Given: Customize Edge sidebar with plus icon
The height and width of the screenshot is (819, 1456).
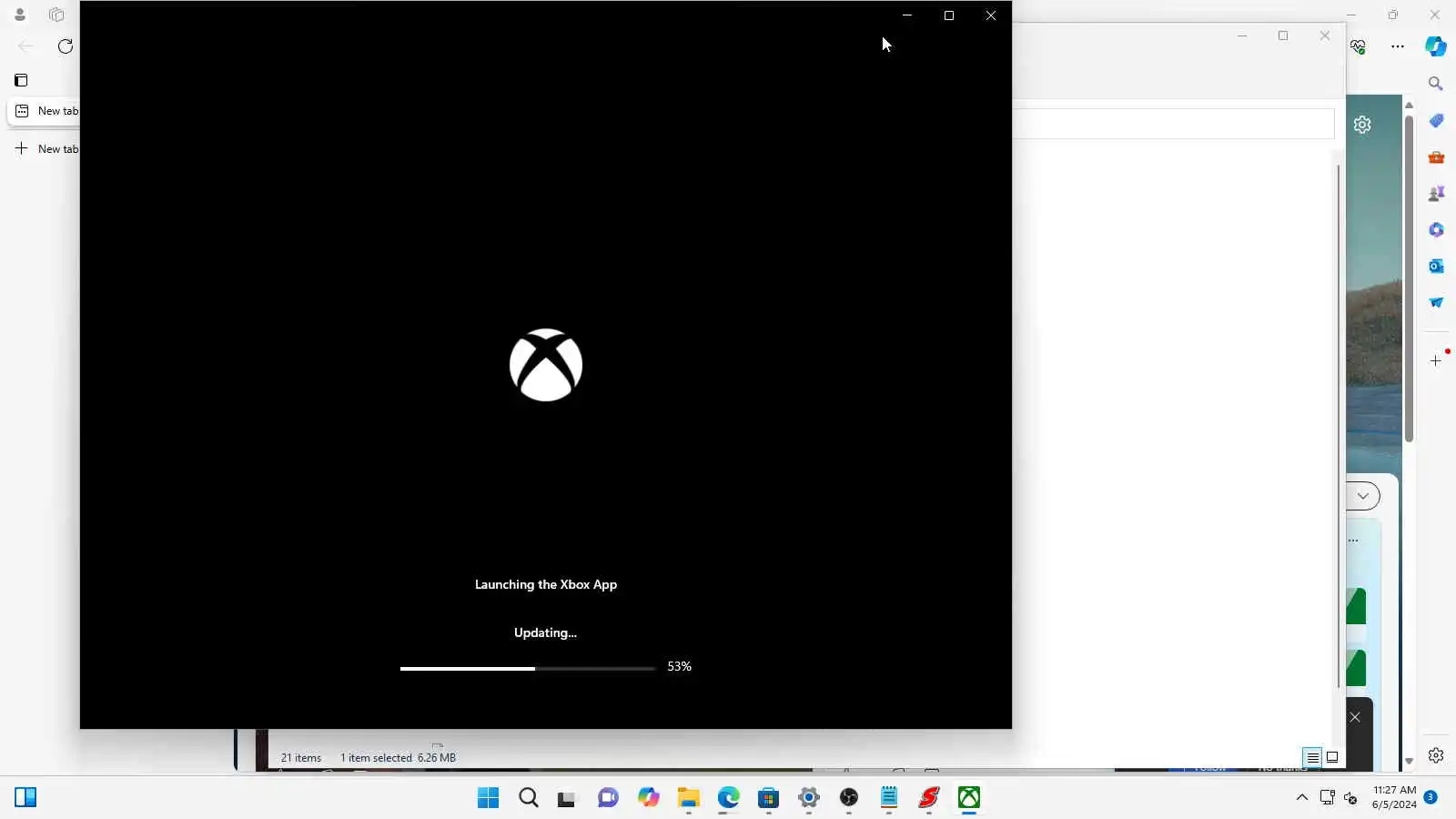Looking at the screenshot, I should click(x=1436, y=361).
